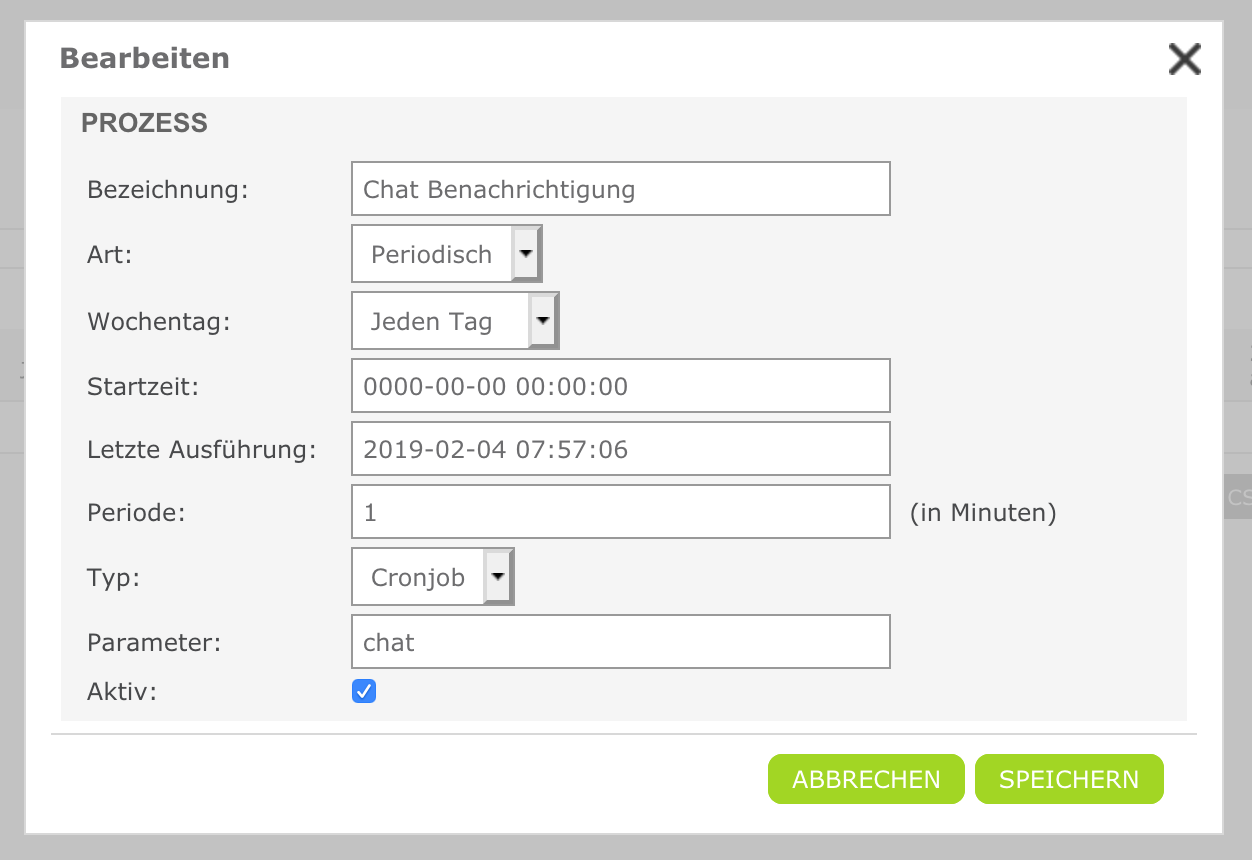Focus the Bezeichnung text field

tap(620, 189)
